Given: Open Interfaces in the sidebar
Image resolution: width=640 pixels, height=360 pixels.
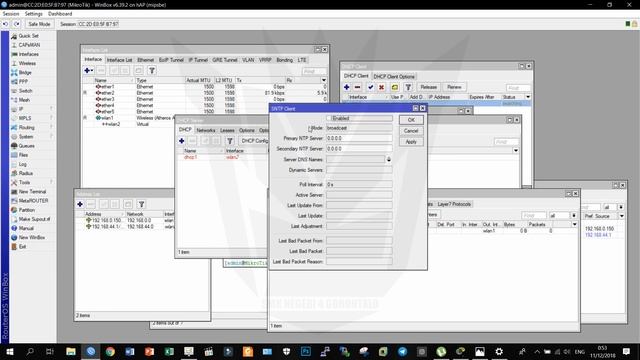Looking at the screenshot, I should point(28,54).
